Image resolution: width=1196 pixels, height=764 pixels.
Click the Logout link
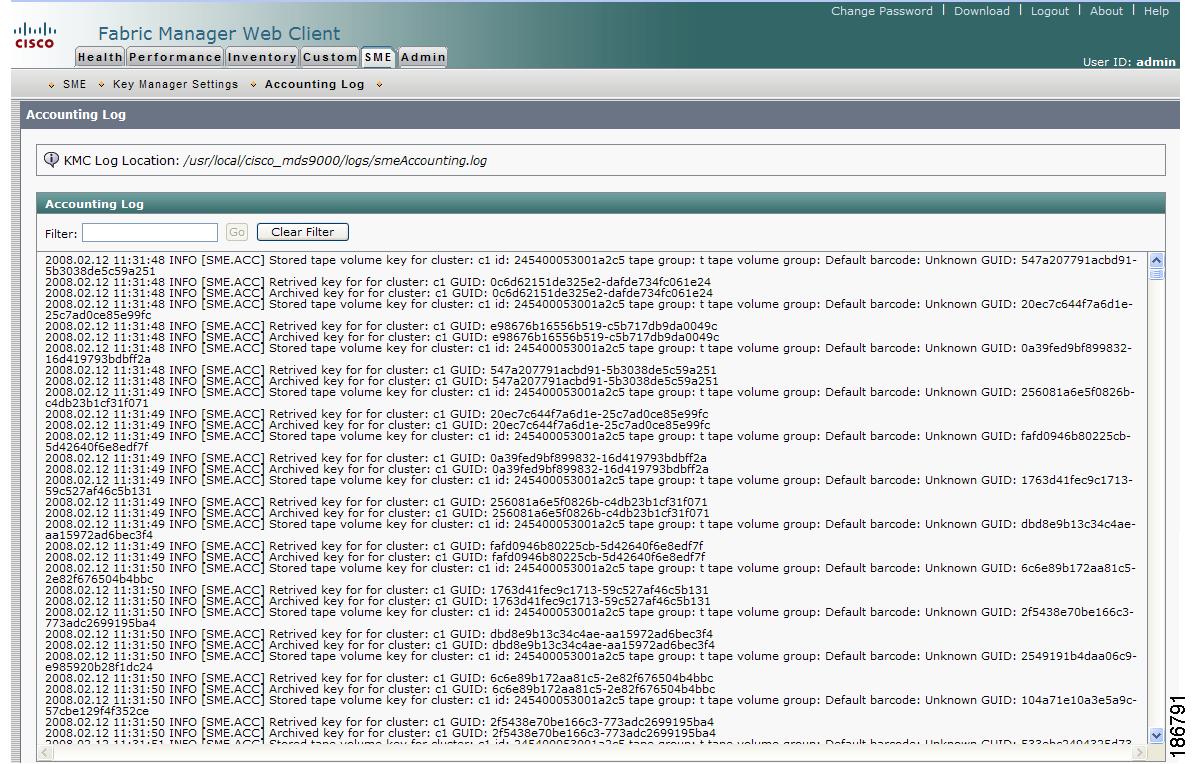tap(1050, 11)
